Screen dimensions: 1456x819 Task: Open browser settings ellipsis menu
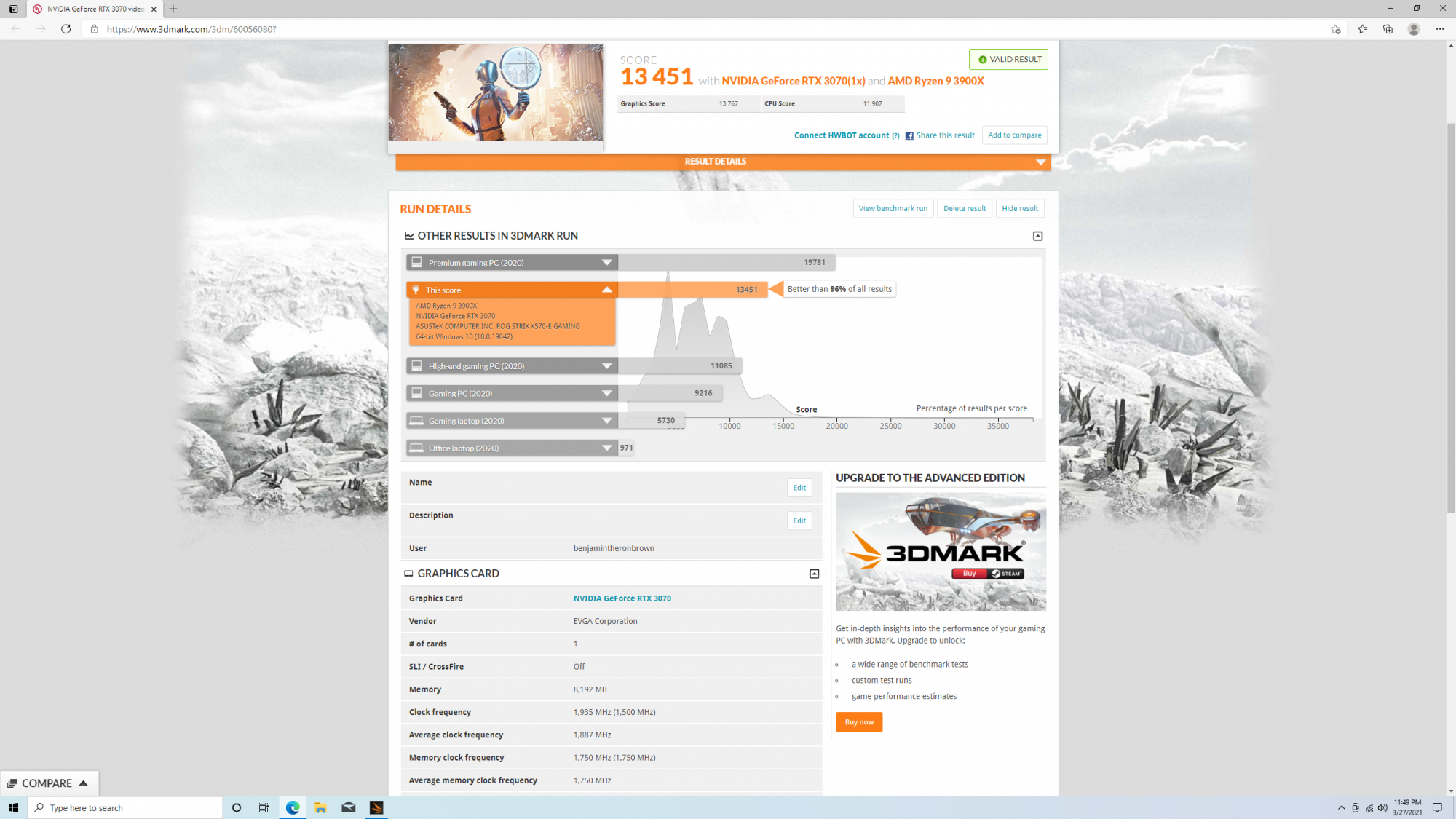coord(1440,29)
